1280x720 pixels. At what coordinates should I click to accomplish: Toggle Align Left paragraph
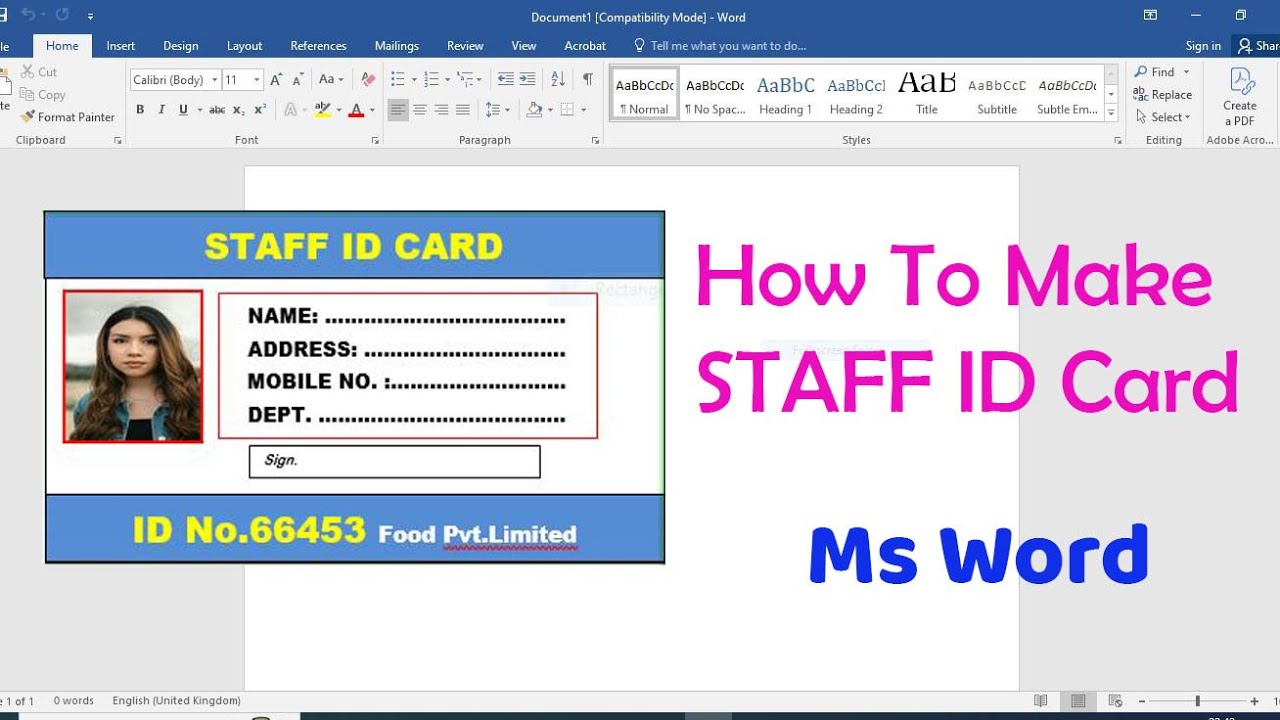[x=398, y=110]
